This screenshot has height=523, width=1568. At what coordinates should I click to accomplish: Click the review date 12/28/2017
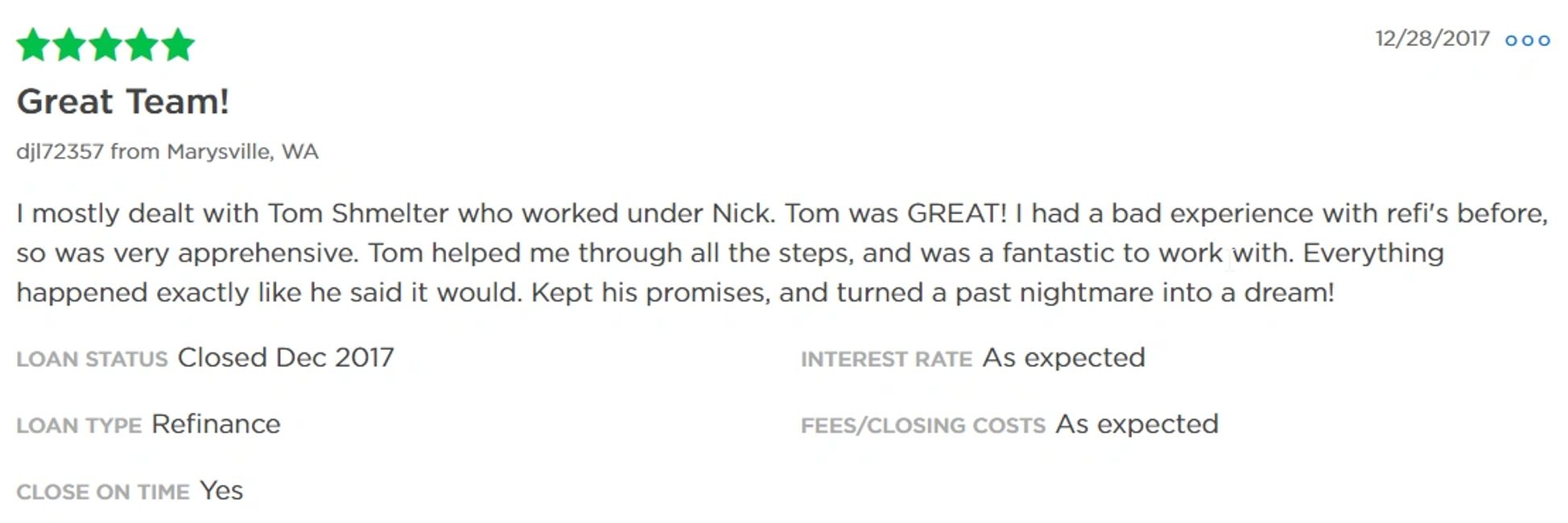(1432, 39)
